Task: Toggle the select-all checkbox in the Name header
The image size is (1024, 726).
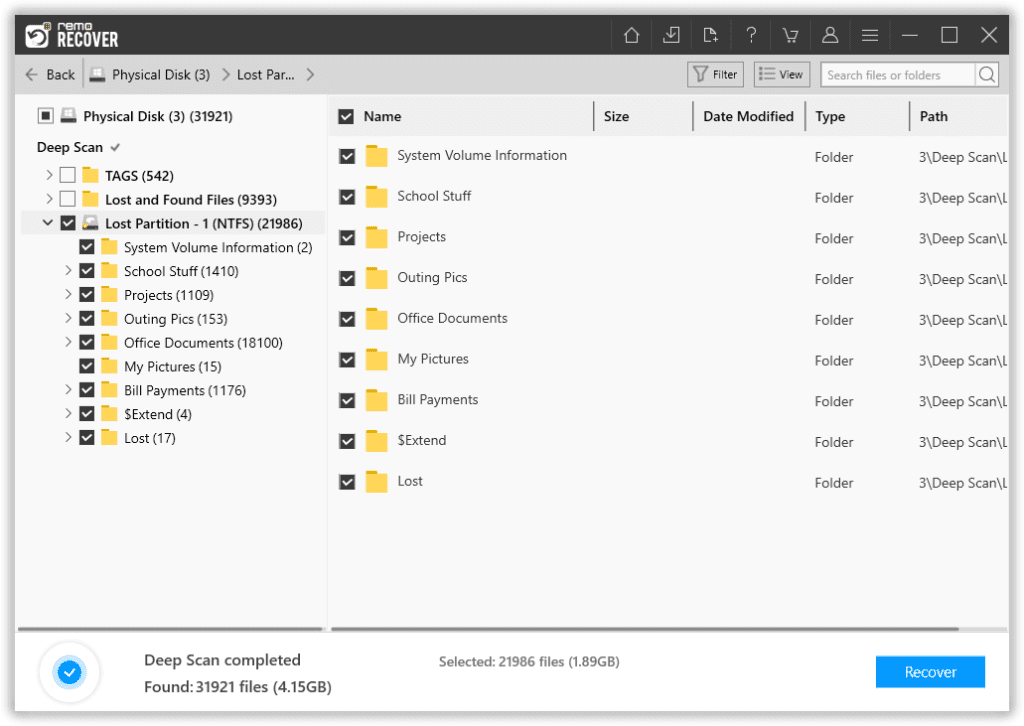Action: click(345, 116)
